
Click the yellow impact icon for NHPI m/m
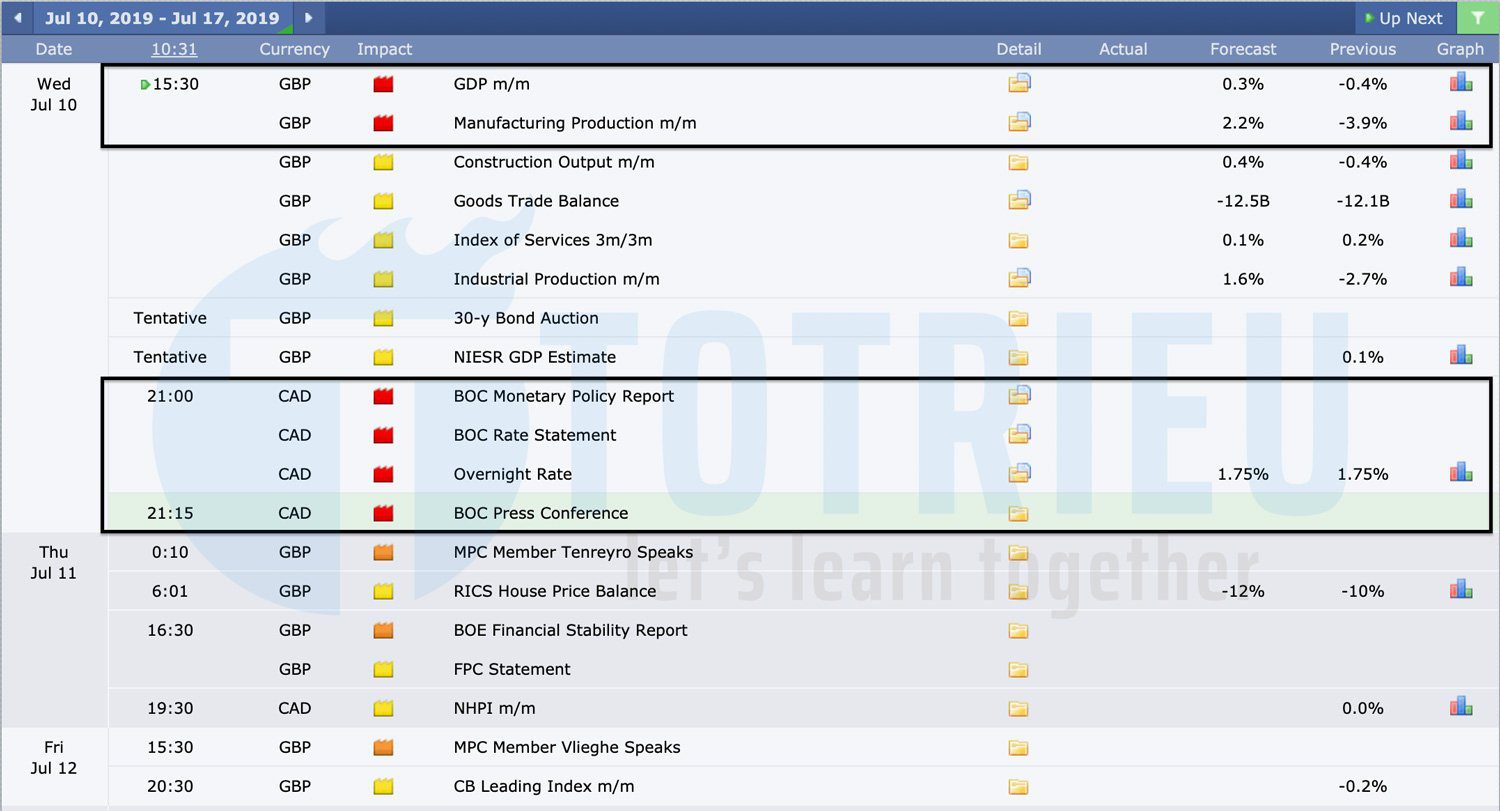point(383,707)
